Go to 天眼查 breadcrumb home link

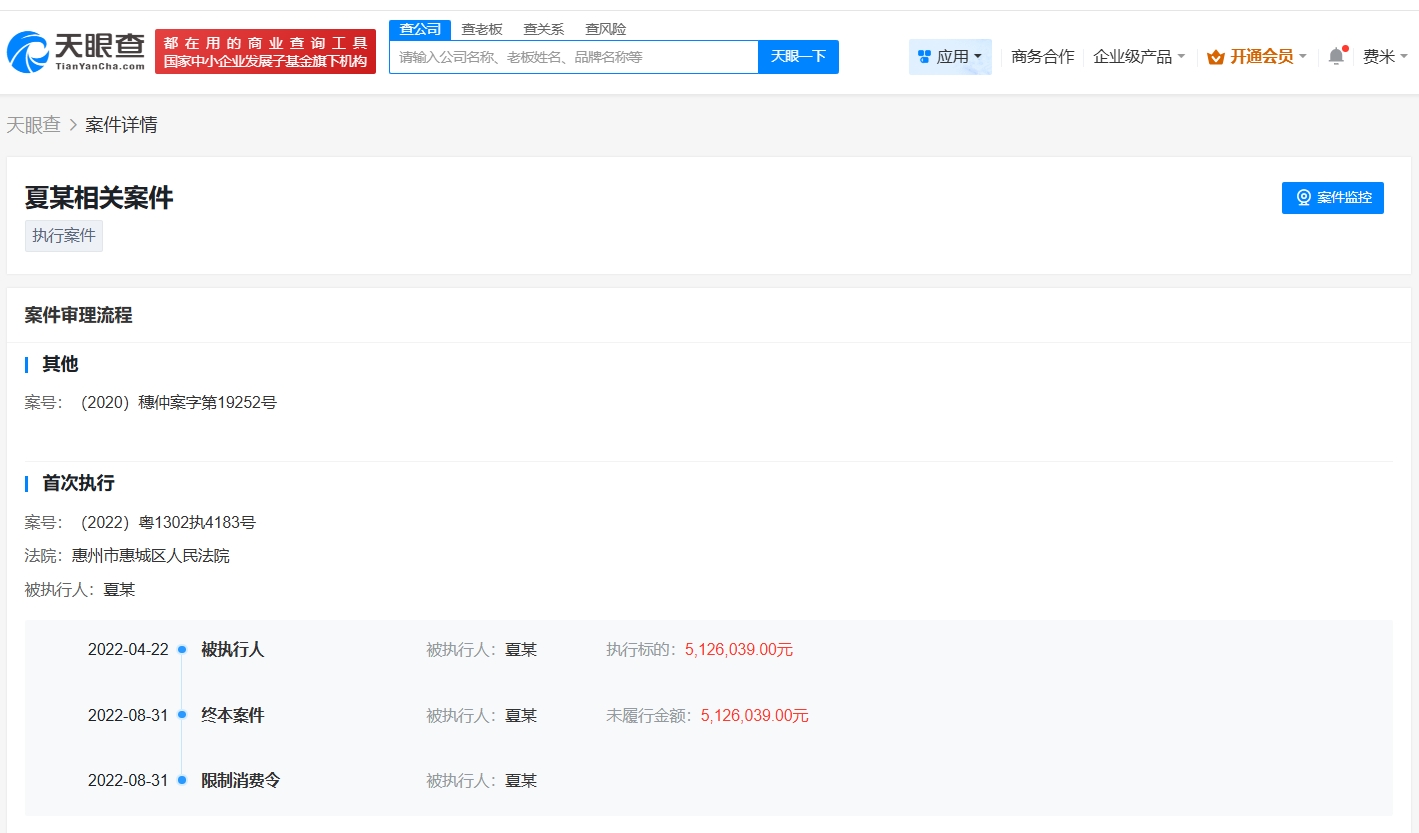click(34, 125)
